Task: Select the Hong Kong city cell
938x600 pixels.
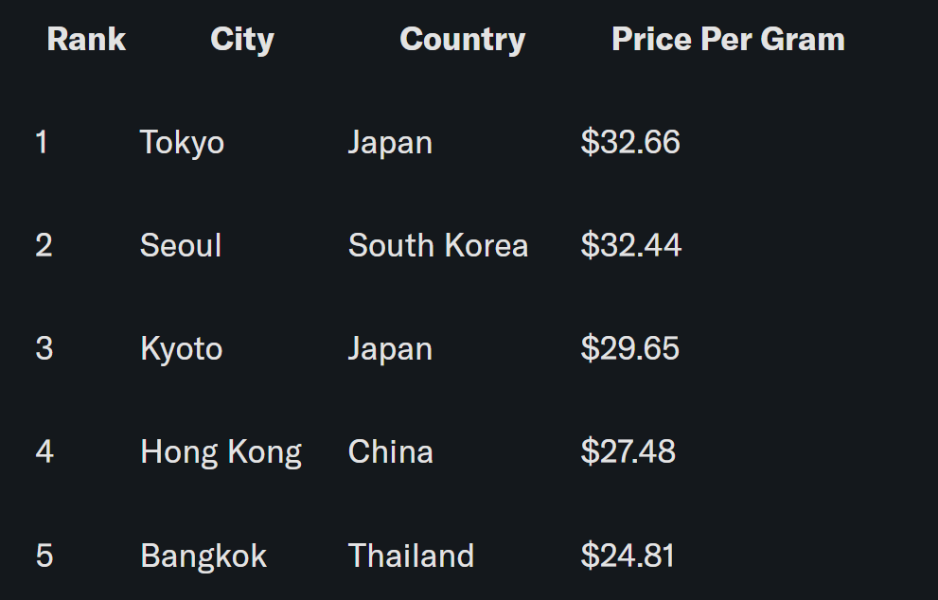Action: [221, 453]
